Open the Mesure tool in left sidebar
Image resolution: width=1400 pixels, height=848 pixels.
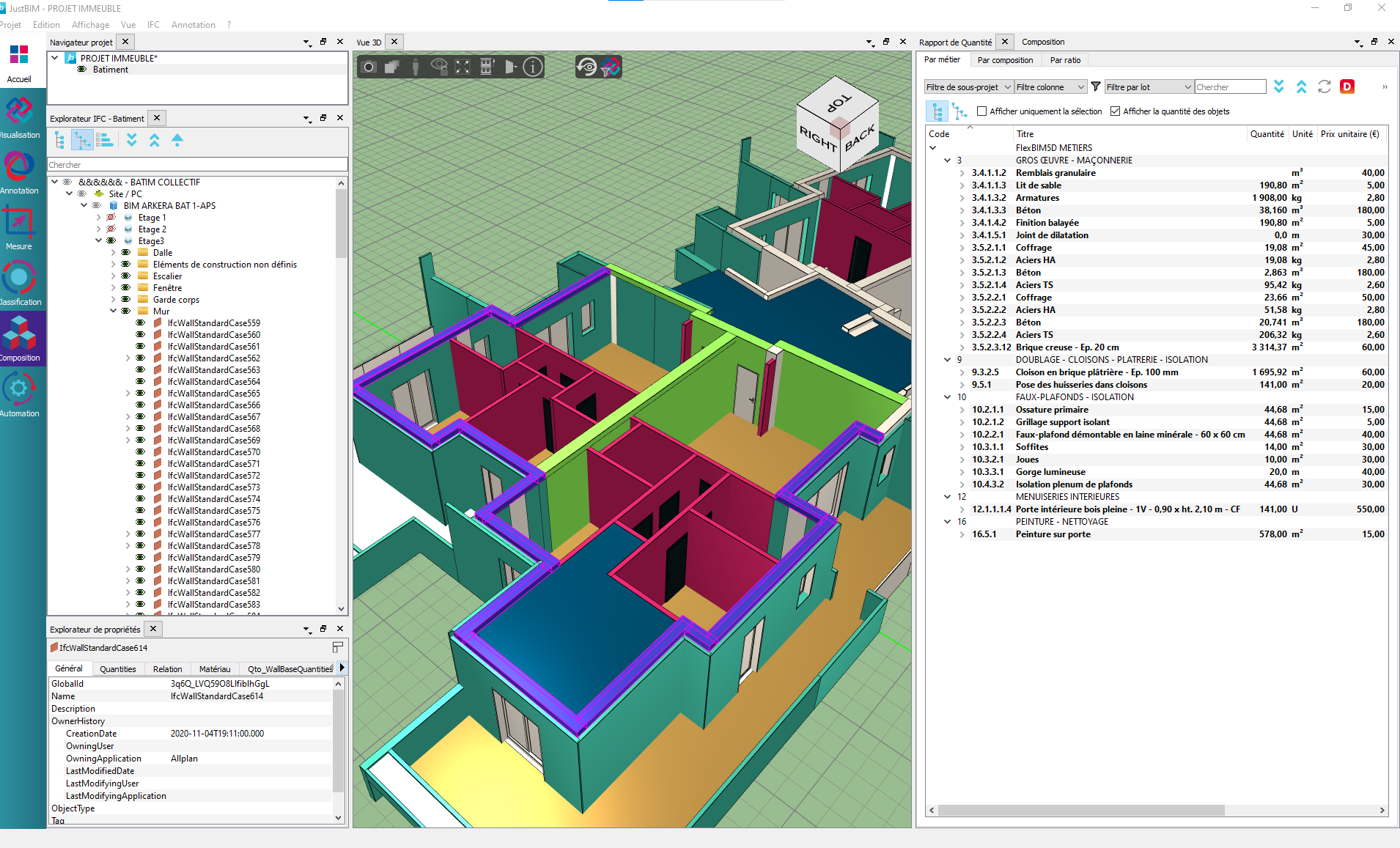pyautogui.click(x=19, y=229)
